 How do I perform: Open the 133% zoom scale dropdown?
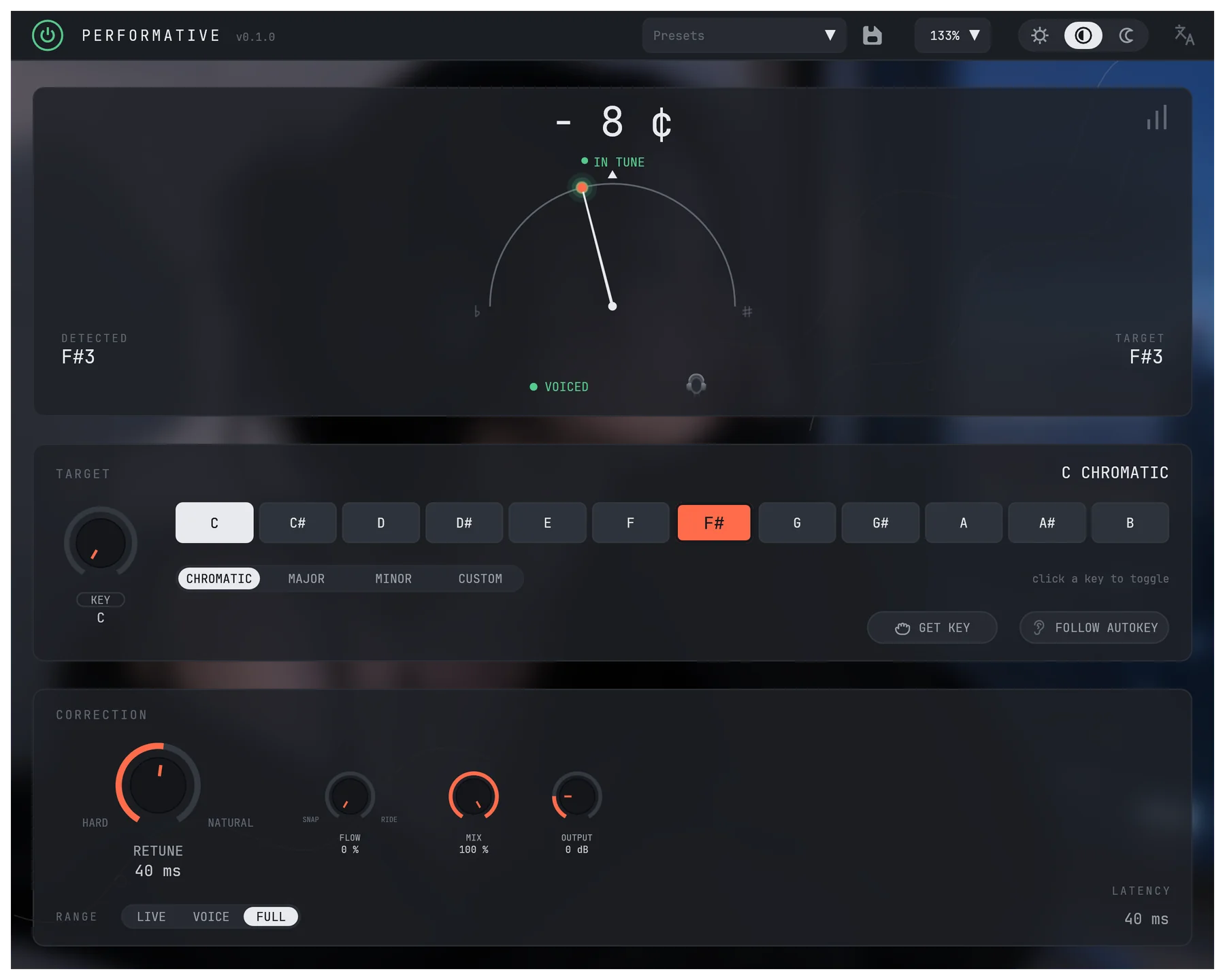(953, 35)
